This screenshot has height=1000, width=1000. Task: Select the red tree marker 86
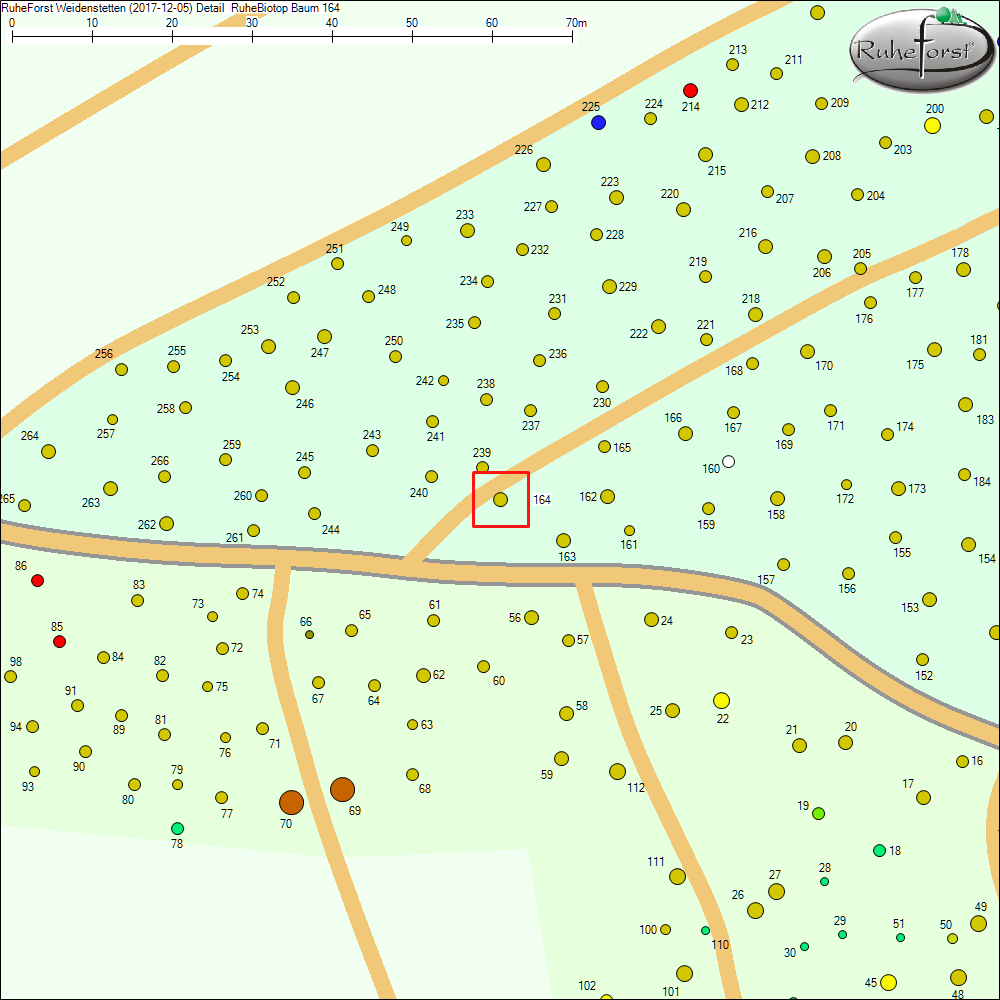pyautogui.click(x=37, y=580)
